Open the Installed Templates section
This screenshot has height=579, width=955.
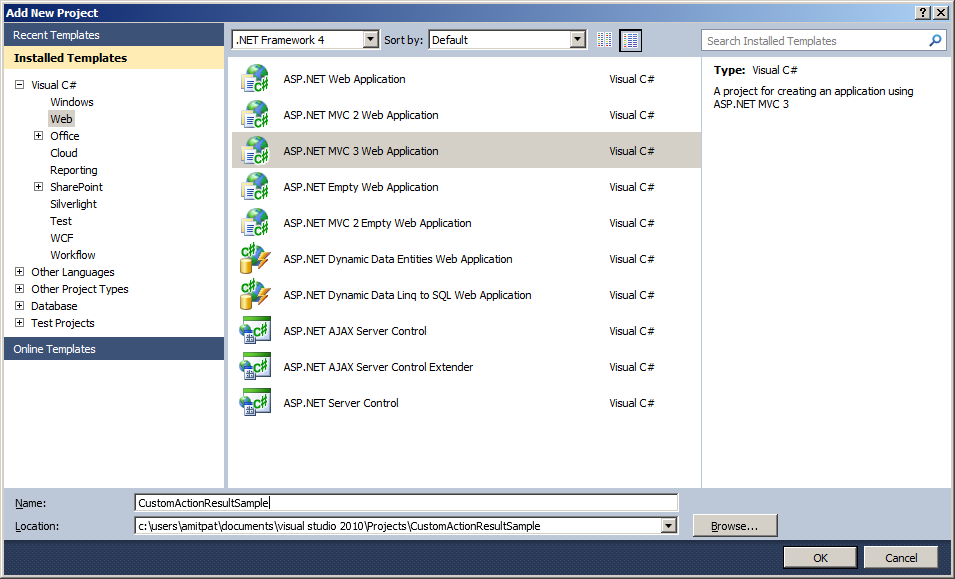coord(114,58)
